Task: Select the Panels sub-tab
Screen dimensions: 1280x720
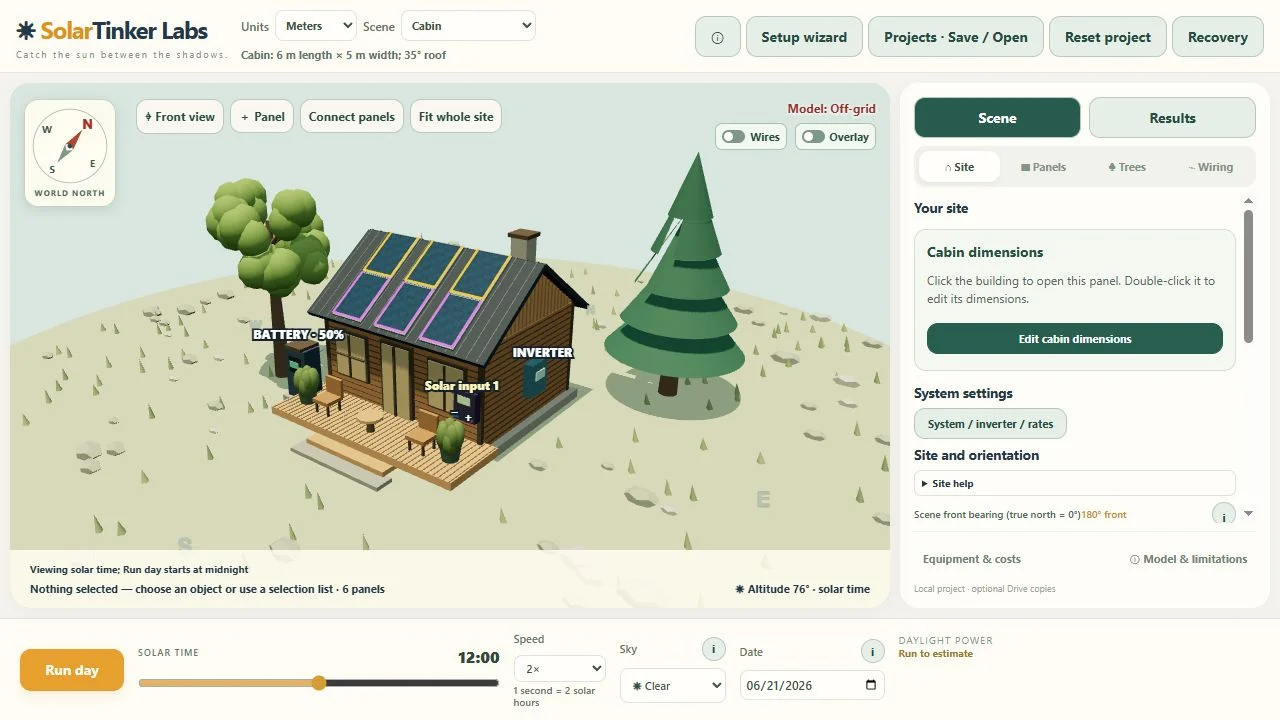Action: click(1043, 167)
